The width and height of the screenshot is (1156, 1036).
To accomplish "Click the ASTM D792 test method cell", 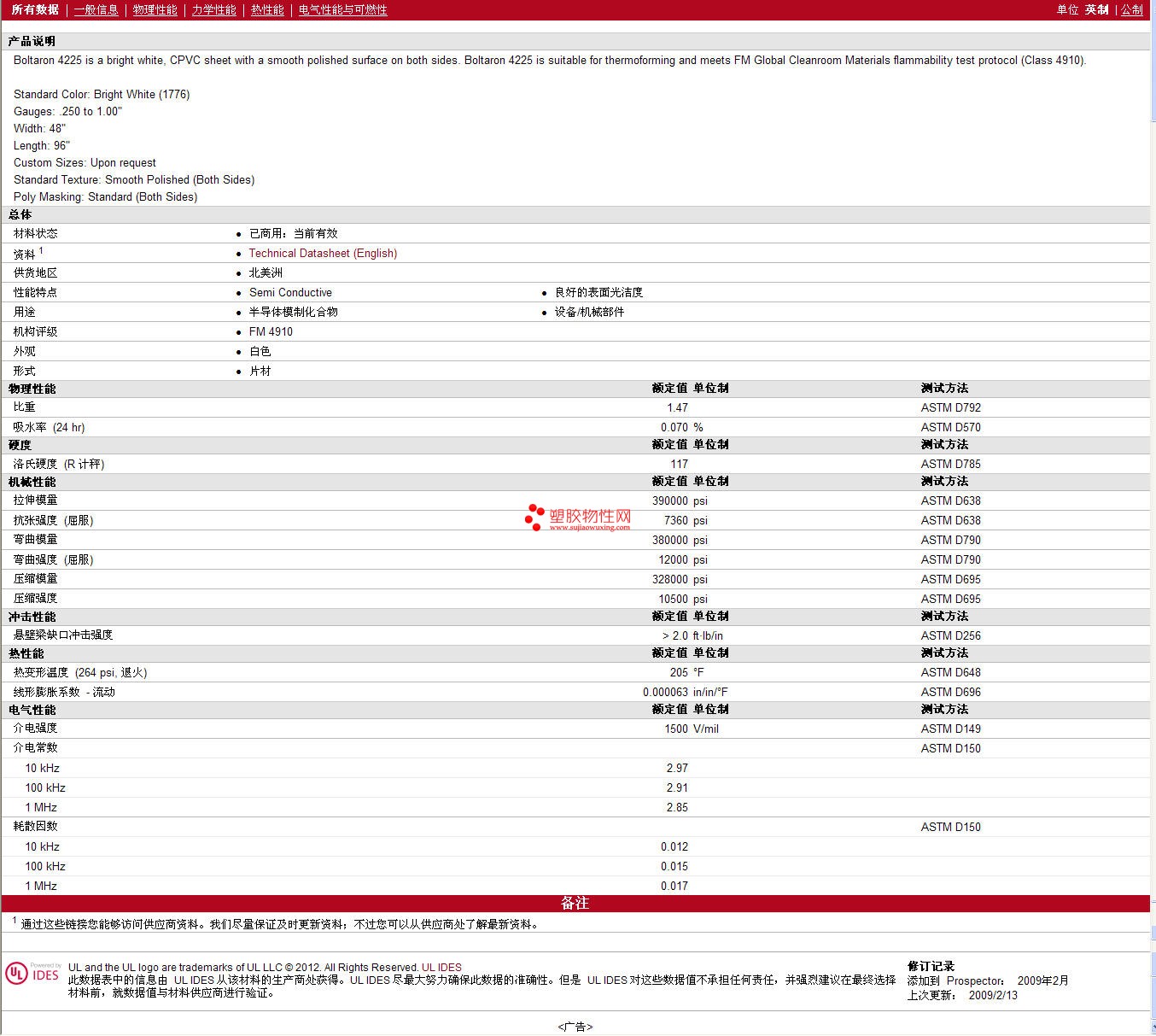I will point(950,408).
